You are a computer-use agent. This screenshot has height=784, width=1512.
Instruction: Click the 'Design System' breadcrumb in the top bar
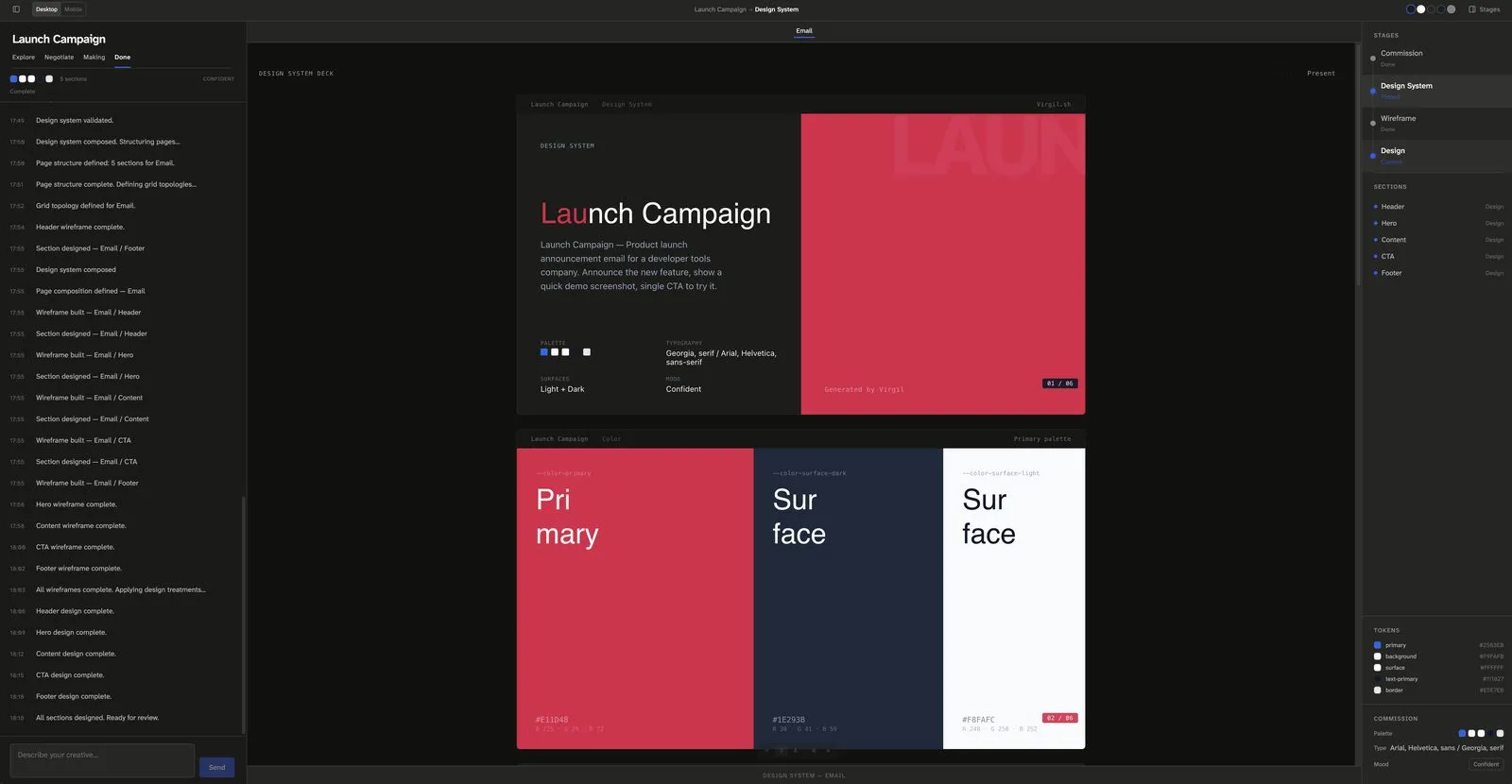coord(777,9)
